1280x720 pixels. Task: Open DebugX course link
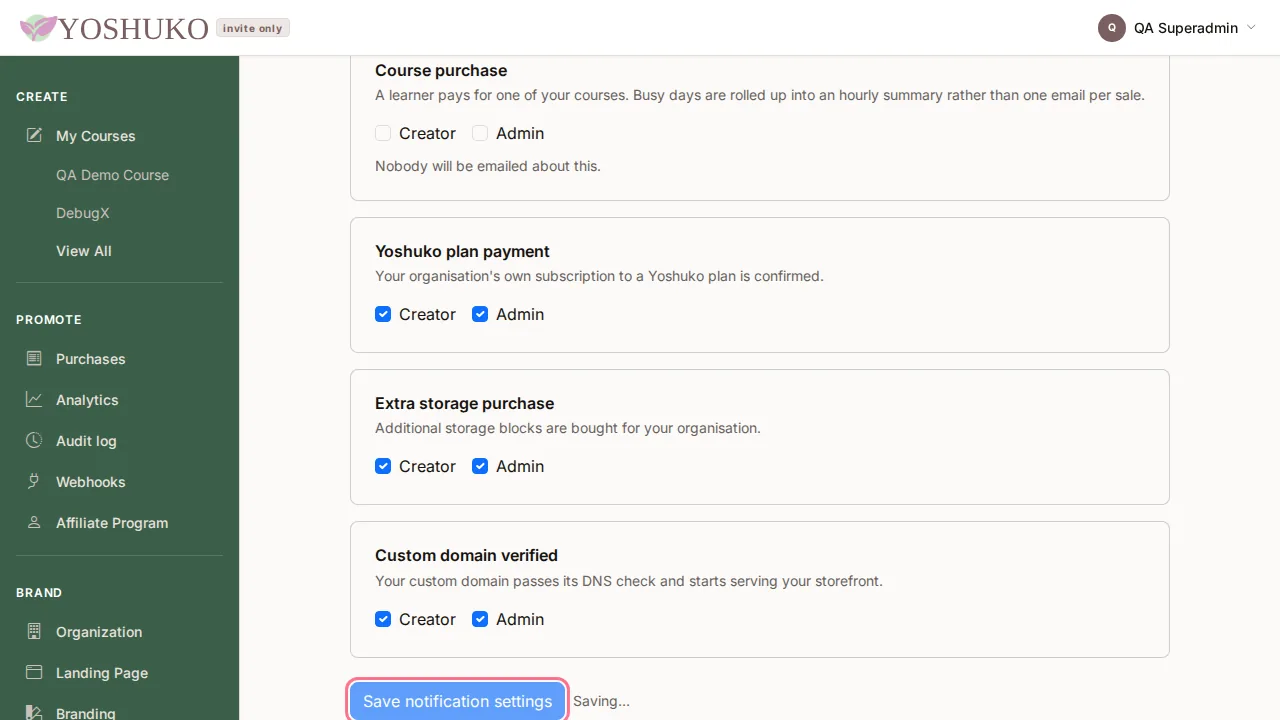click(x=83, y=213)
